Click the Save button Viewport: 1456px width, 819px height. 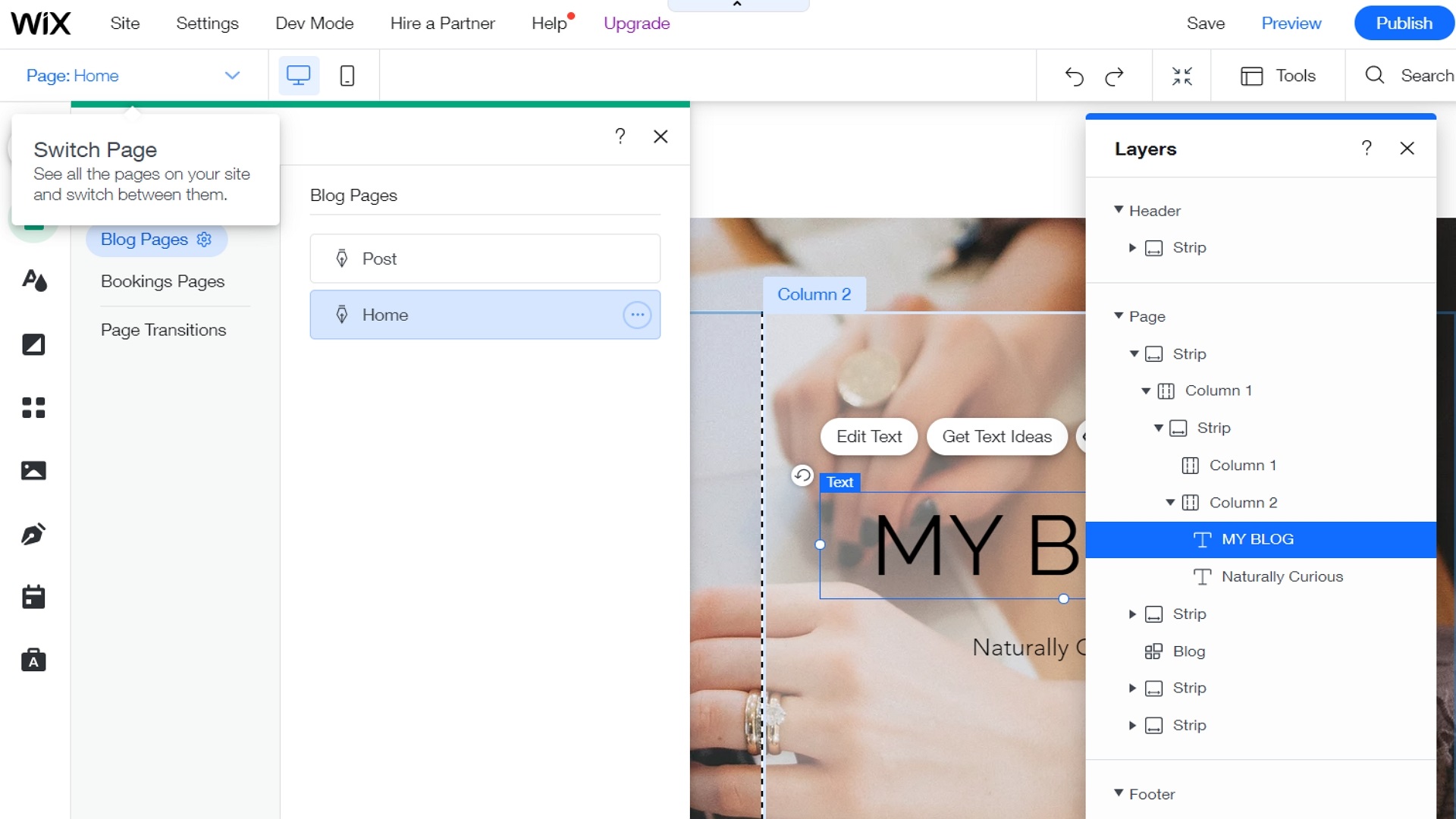click(1206, 24)
